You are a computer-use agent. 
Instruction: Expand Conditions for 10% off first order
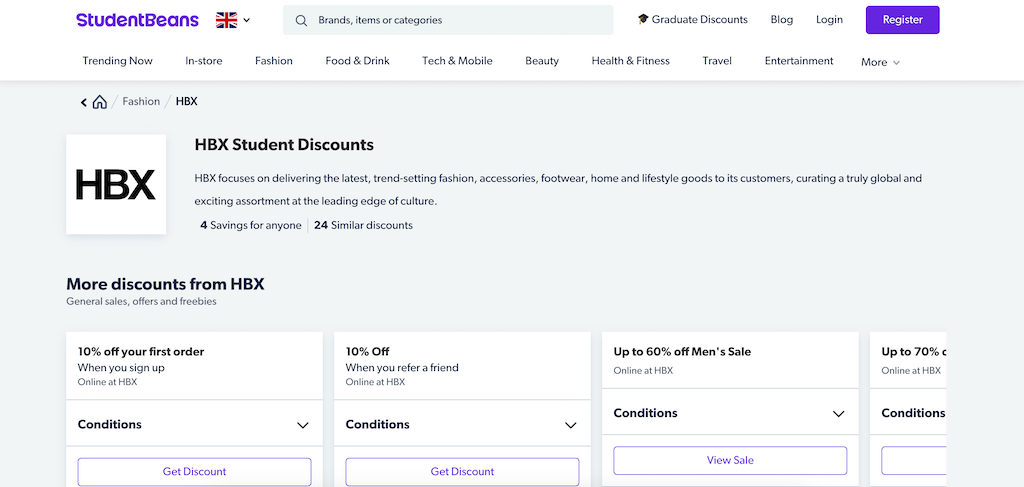(194, 424)
